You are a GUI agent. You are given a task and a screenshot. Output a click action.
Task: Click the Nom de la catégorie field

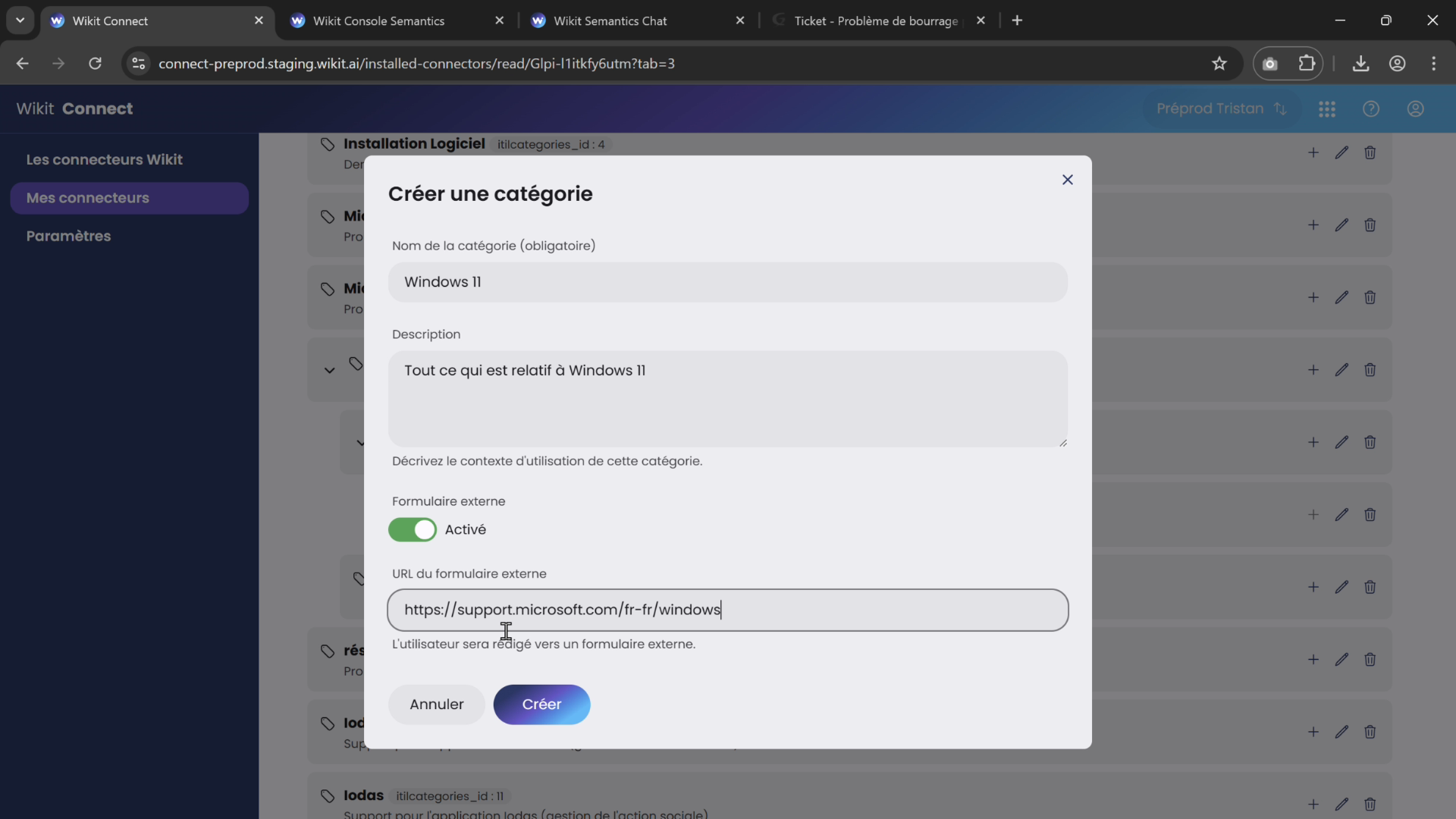[727, 282]
